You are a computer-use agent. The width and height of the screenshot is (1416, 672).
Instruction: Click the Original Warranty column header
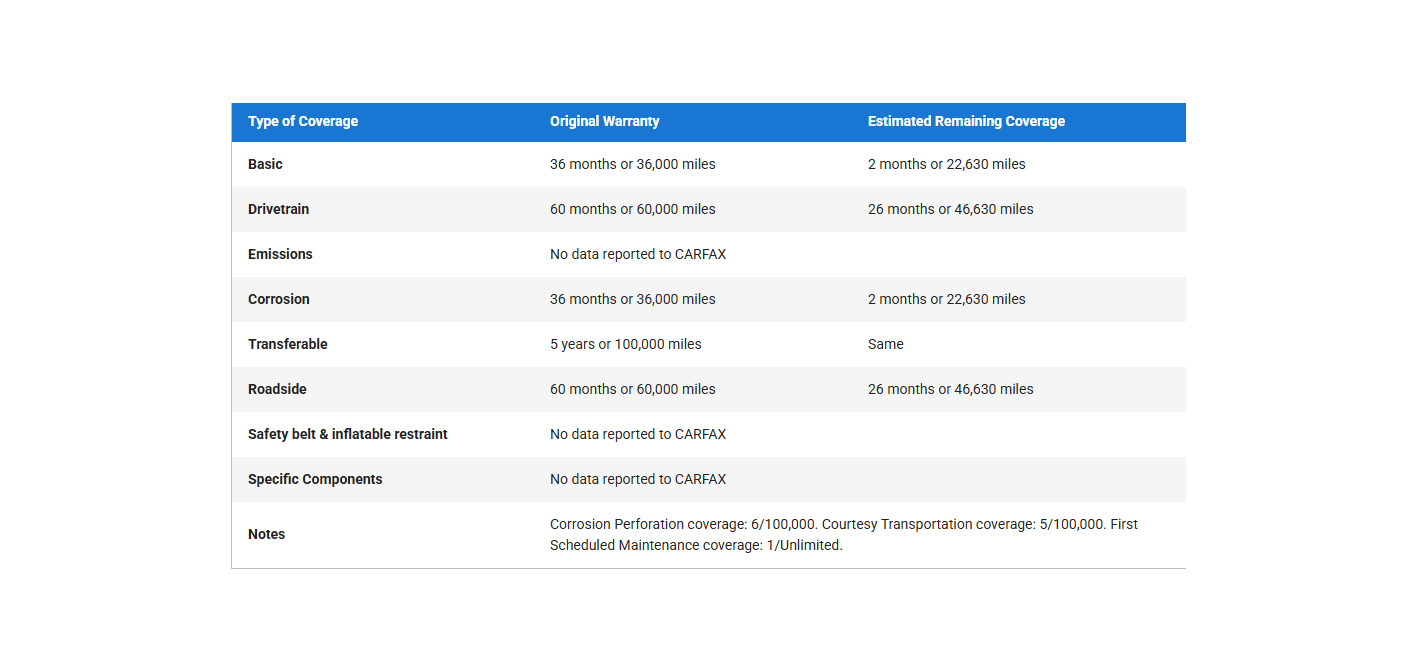604,121
